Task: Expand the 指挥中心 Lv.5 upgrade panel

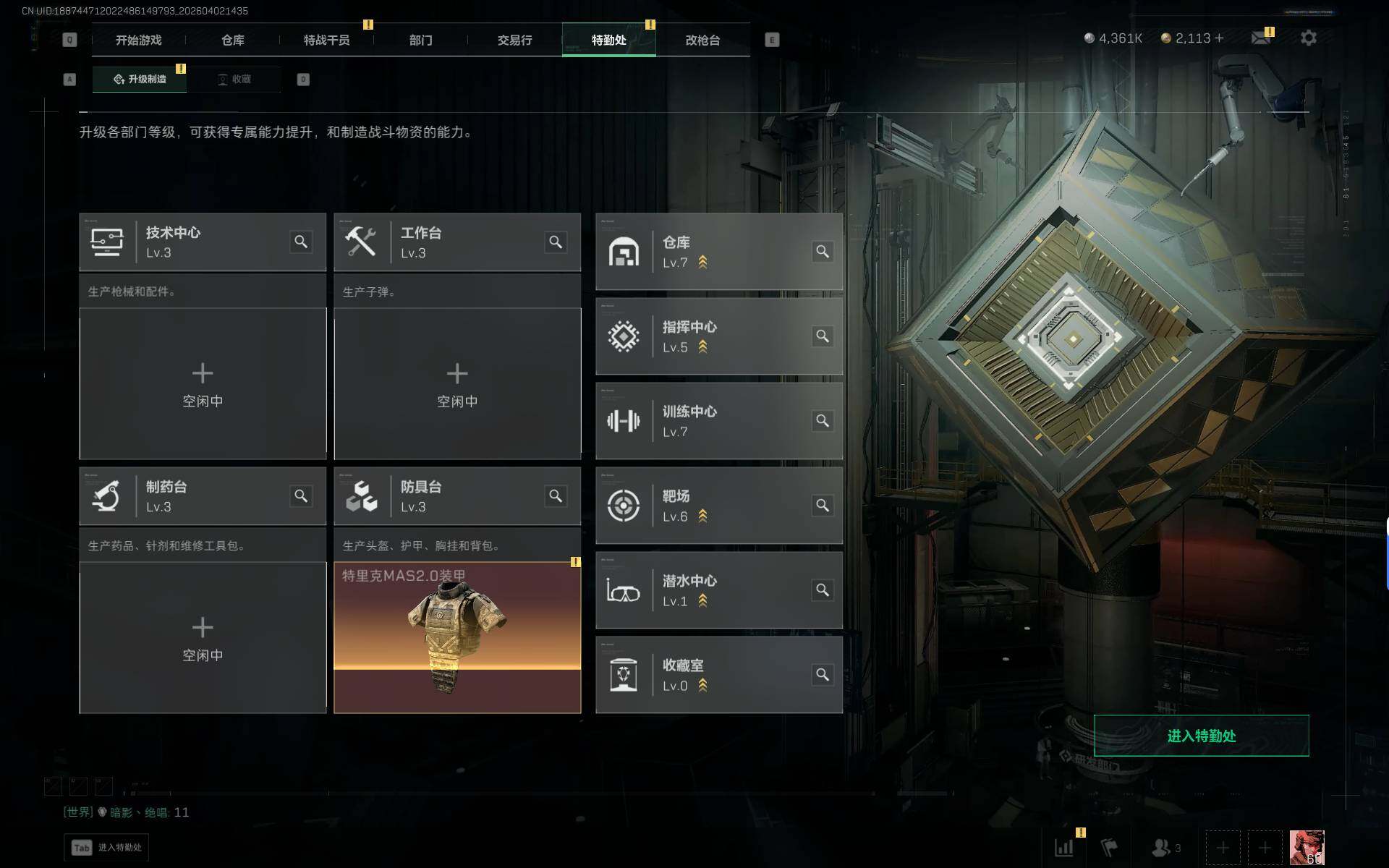Action: [719, 336]
